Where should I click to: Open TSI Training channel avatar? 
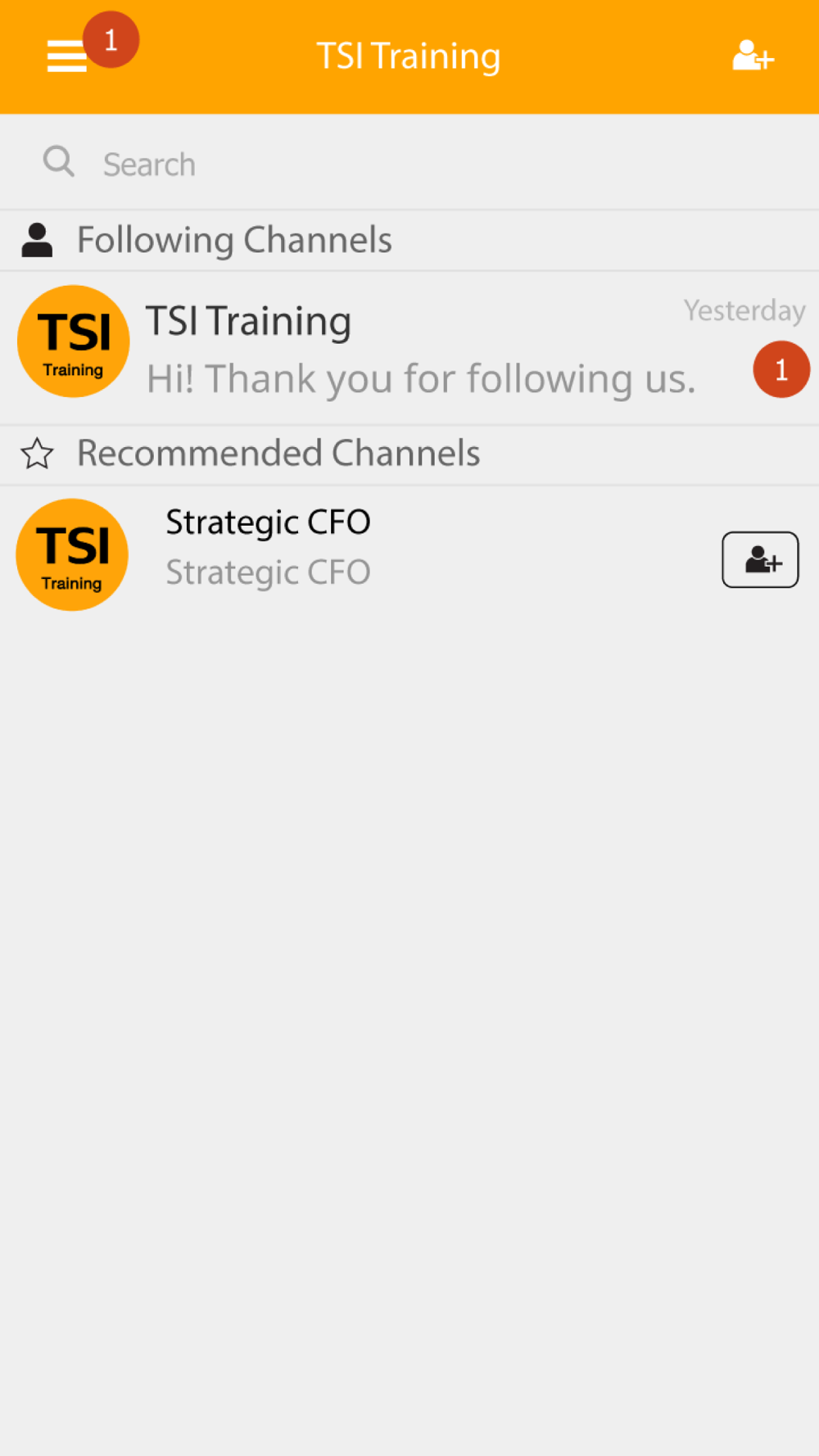(74, 341)
